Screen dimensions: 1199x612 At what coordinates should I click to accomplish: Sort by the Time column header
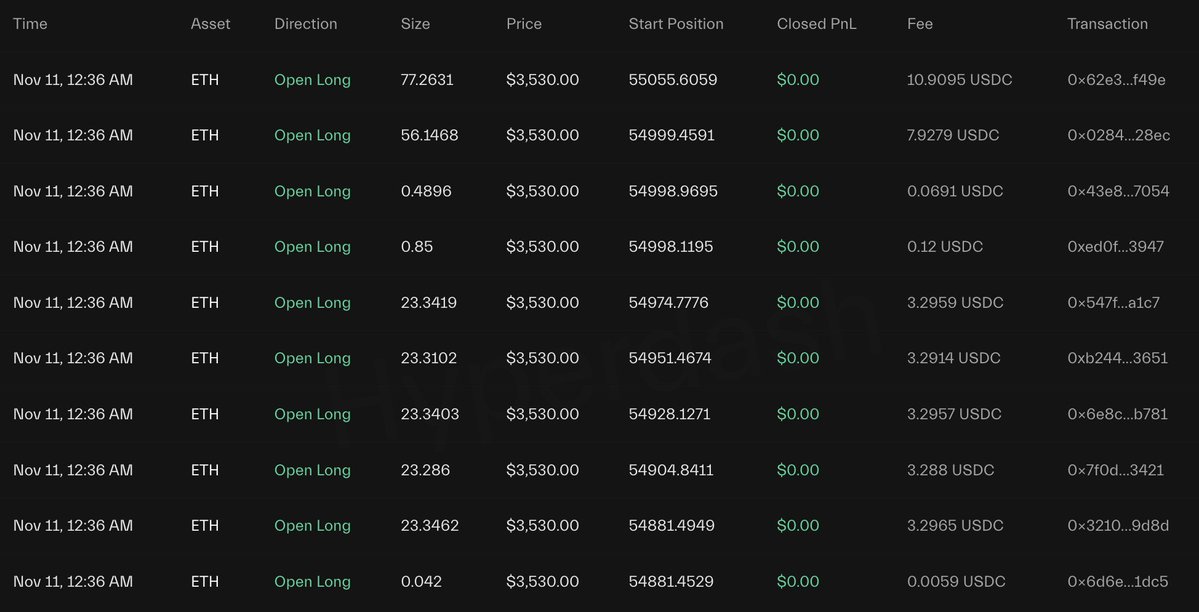pos(30,24)
